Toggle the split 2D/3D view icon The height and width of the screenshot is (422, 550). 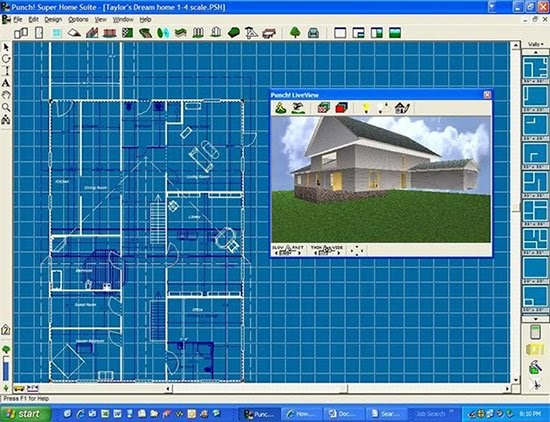(x=377, y=33)
